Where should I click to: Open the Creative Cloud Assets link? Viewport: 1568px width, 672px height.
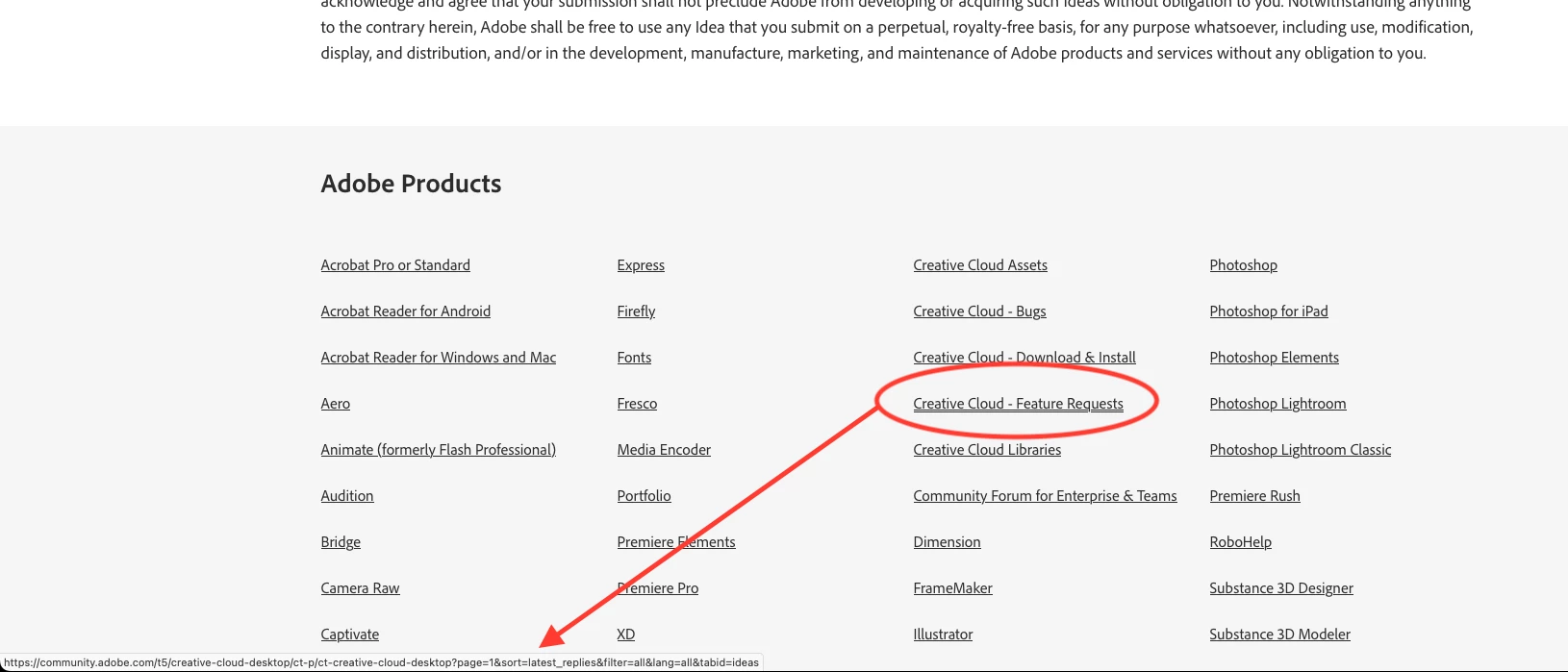point(980,265)
